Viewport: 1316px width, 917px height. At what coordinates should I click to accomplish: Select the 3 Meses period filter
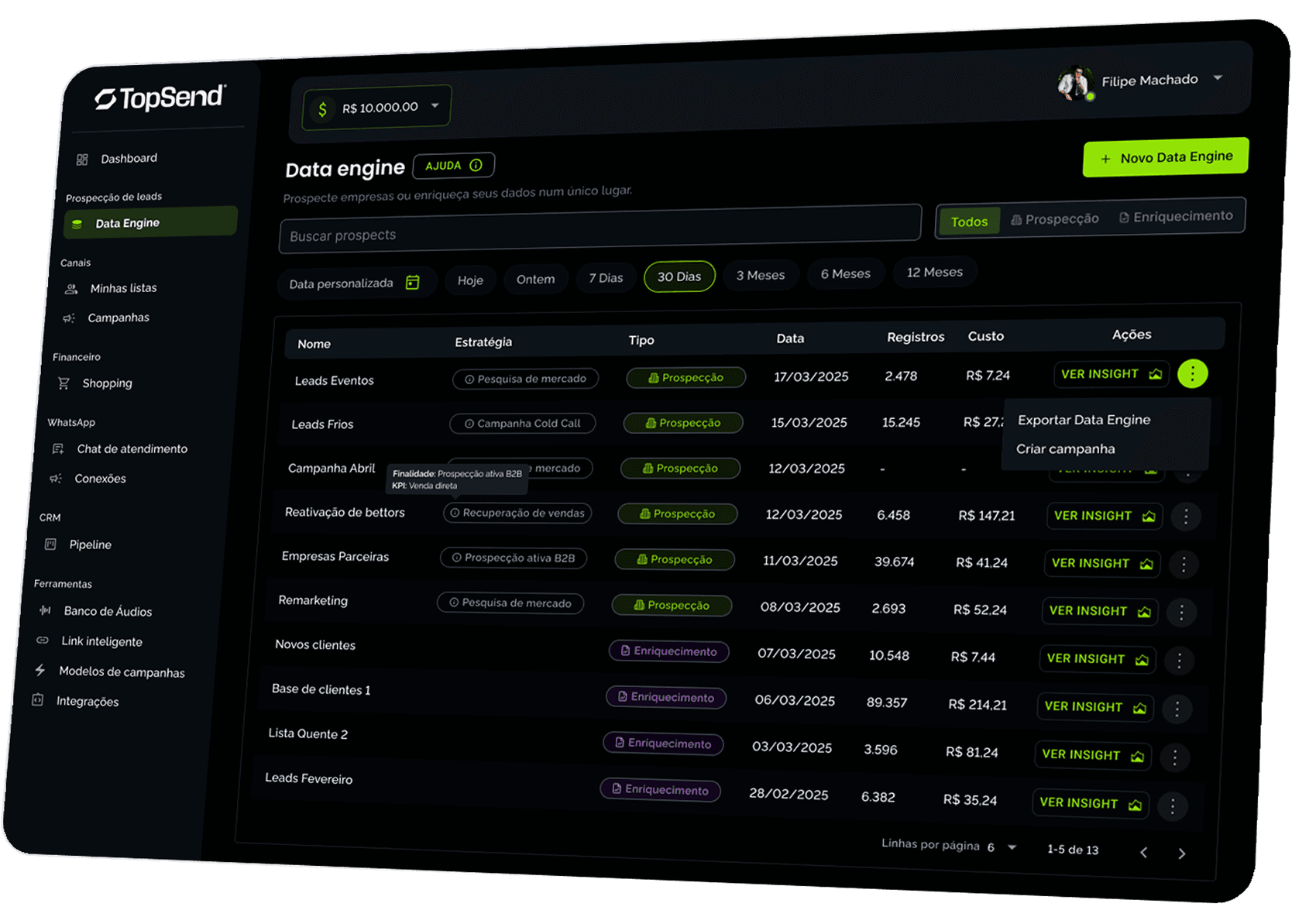point(761,275)
